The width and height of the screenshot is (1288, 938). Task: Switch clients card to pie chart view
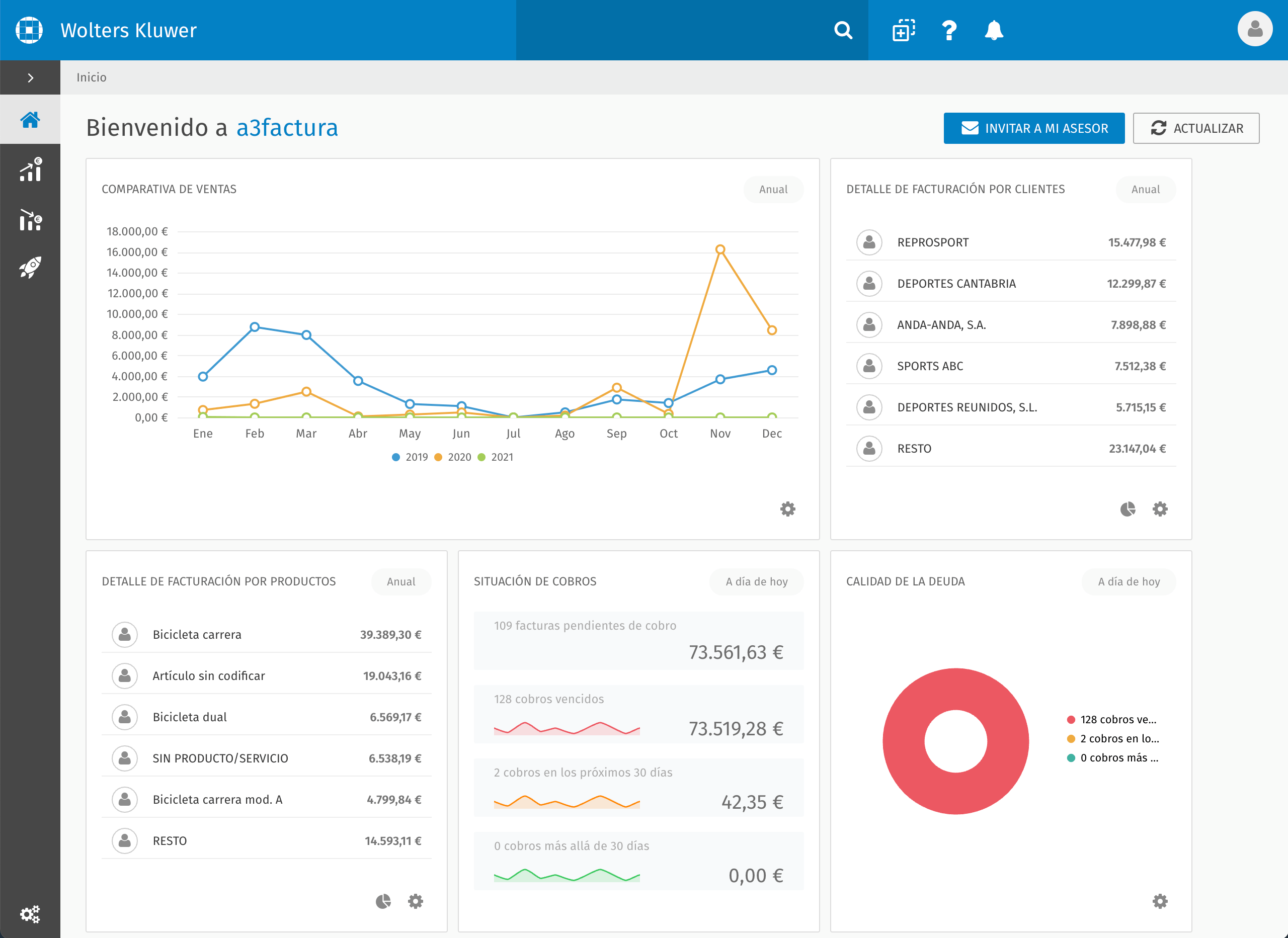coord(1128,509)
